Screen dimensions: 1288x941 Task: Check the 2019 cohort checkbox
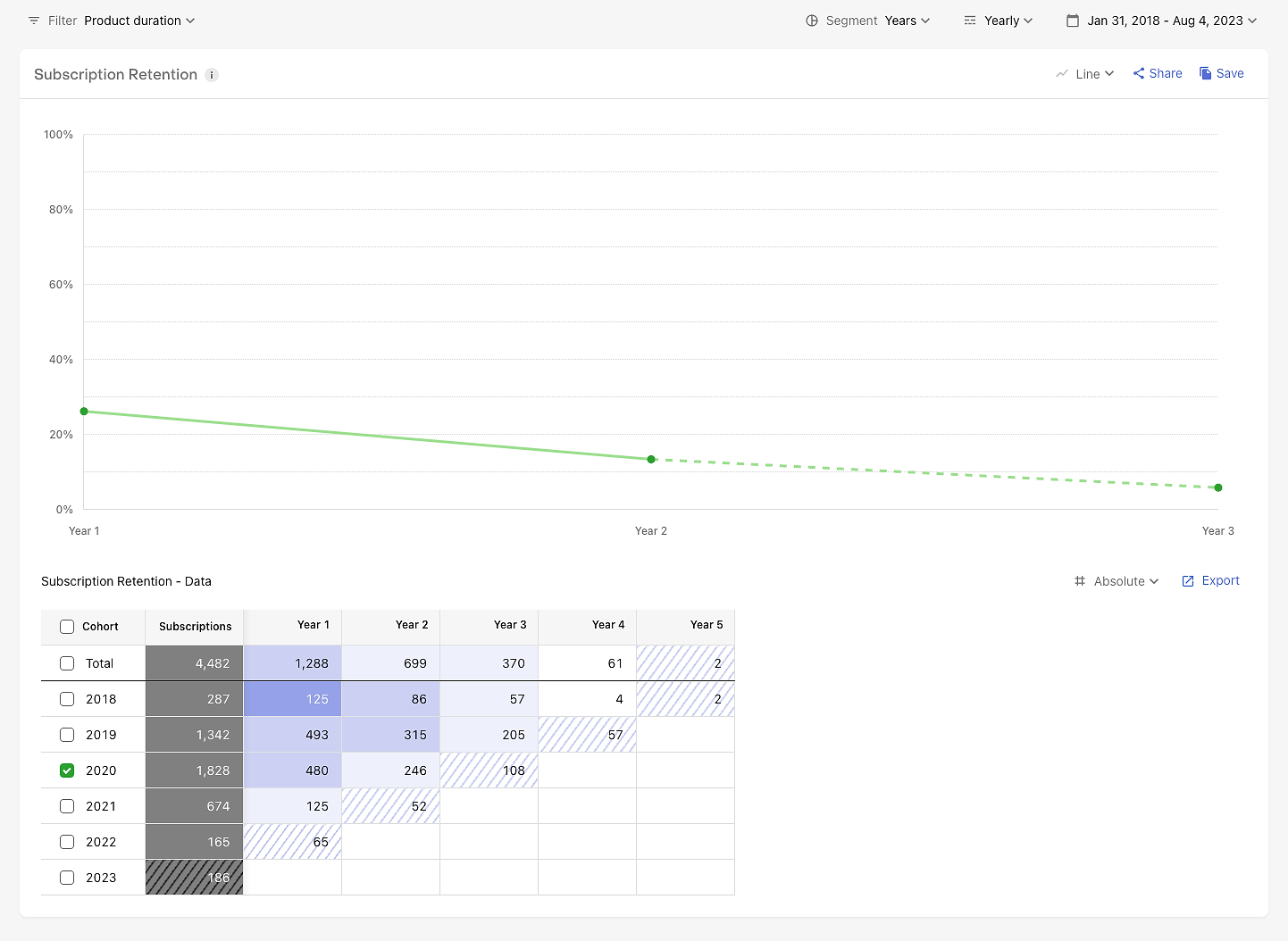pos(67,735)
